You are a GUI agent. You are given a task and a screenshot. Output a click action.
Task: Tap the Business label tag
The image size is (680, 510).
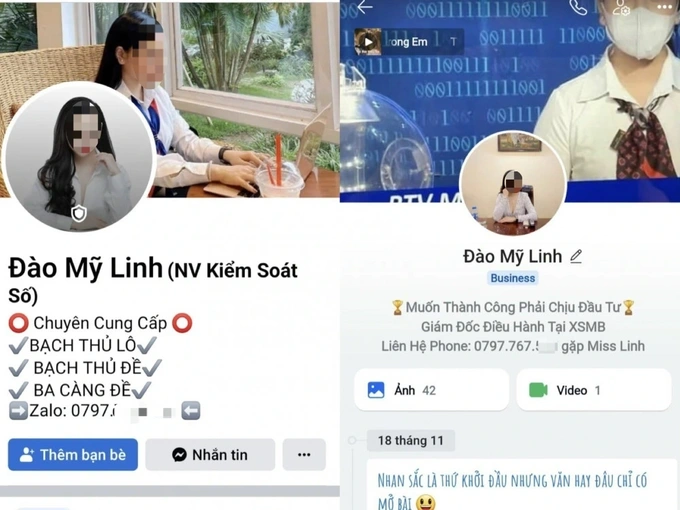click(513, 278)
